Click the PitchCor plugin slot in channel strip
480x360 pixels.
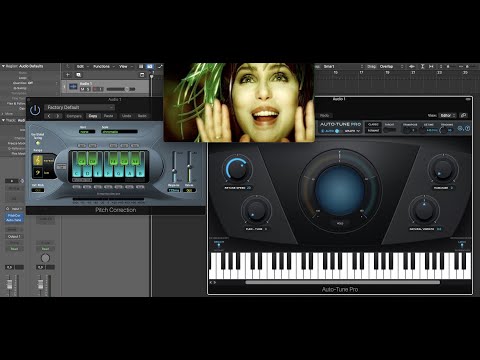click(x=14, y=216)
